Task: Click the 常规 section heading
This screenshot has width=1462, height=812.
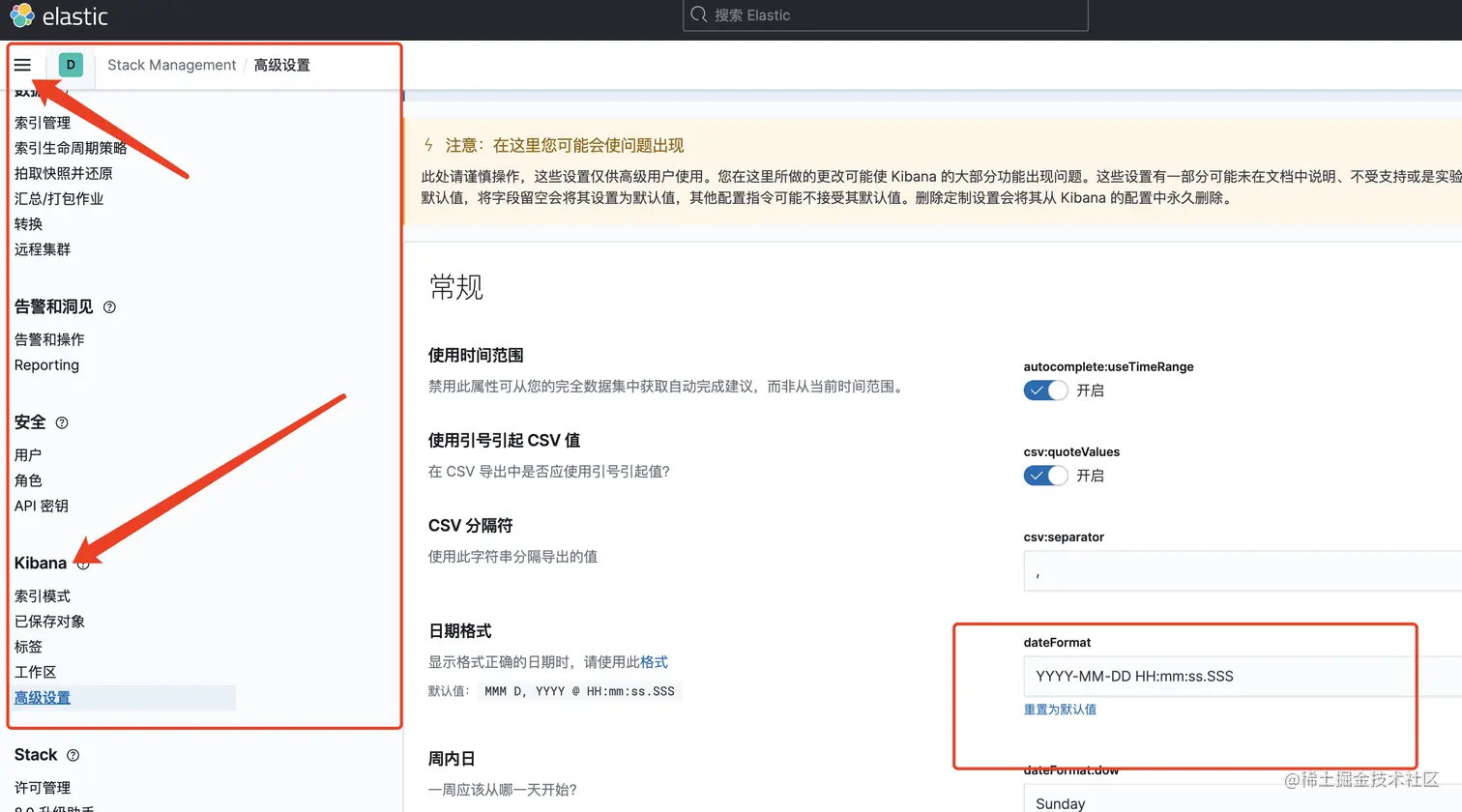Action: click(x=455, y=287)
